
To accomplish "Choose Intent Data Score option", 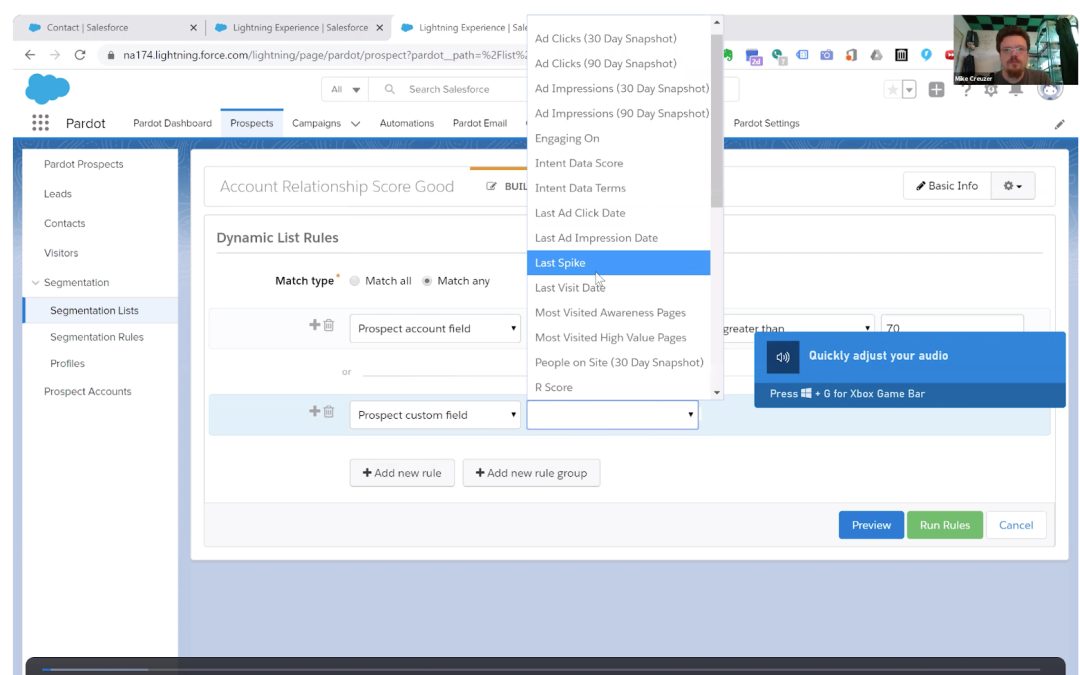I will pyautogui.click(x=619, y=163).
